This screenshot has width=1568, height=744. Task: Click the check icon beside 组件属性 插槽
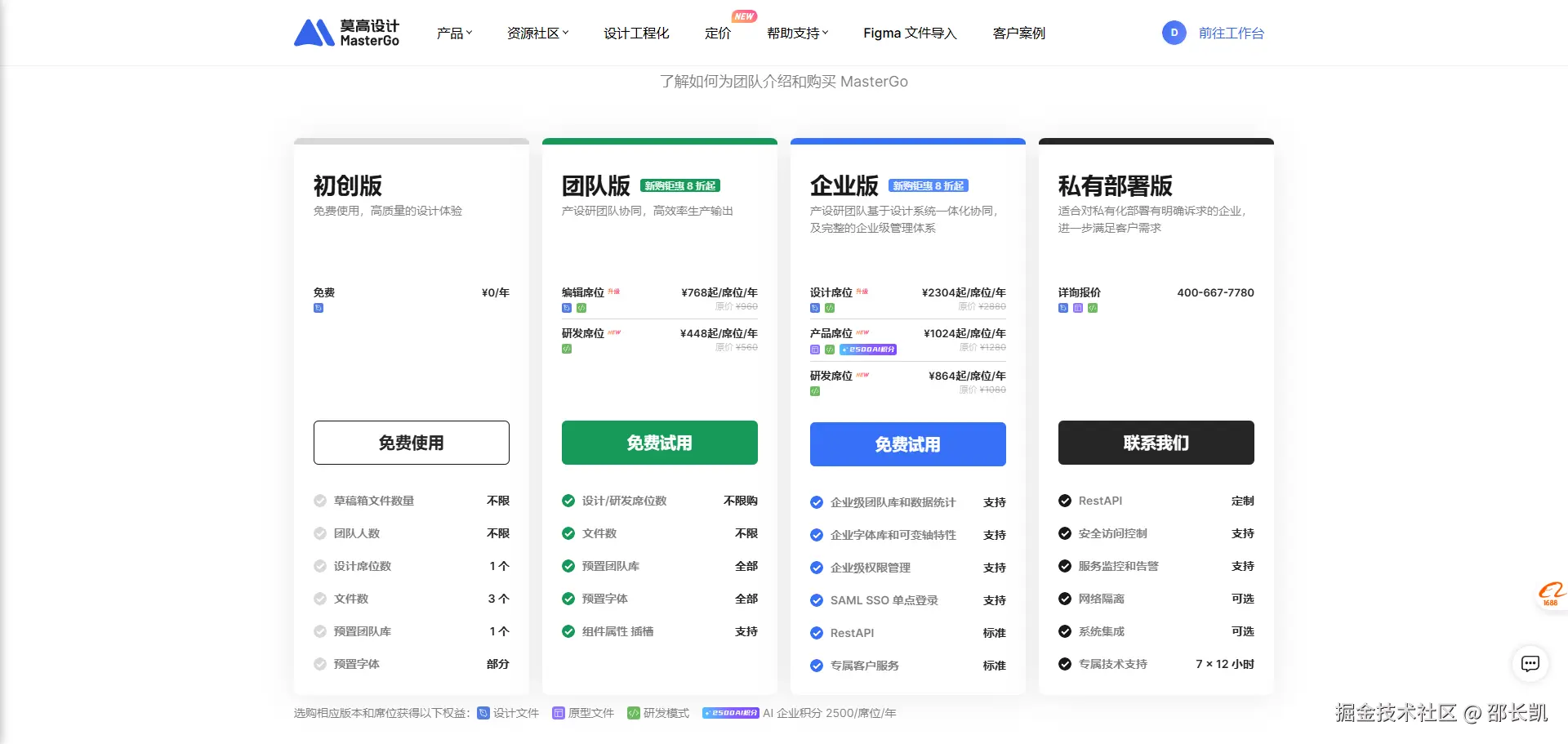568,631
